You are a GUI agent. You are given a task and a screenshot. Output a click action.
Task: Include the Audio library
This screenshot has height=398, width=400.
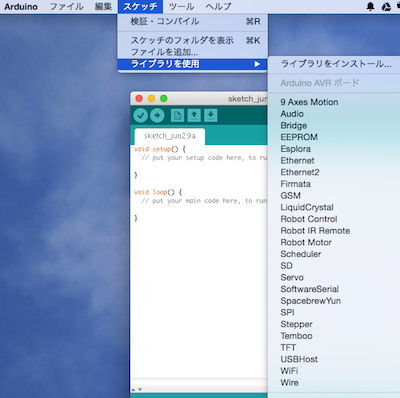(334, 114)
